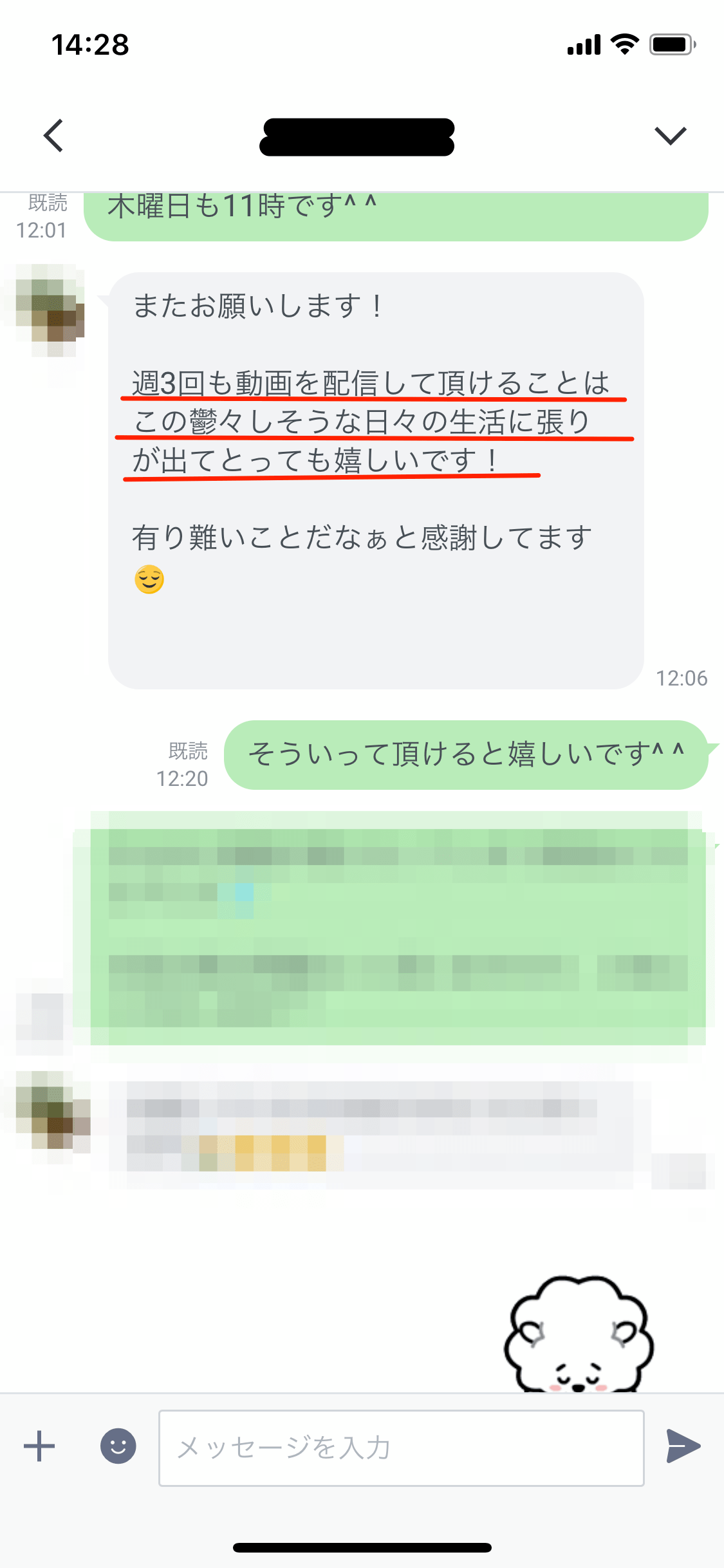Tap the relieved face emoji
The height and width of the screenshot is (1568, 724).
click(149, 579)
